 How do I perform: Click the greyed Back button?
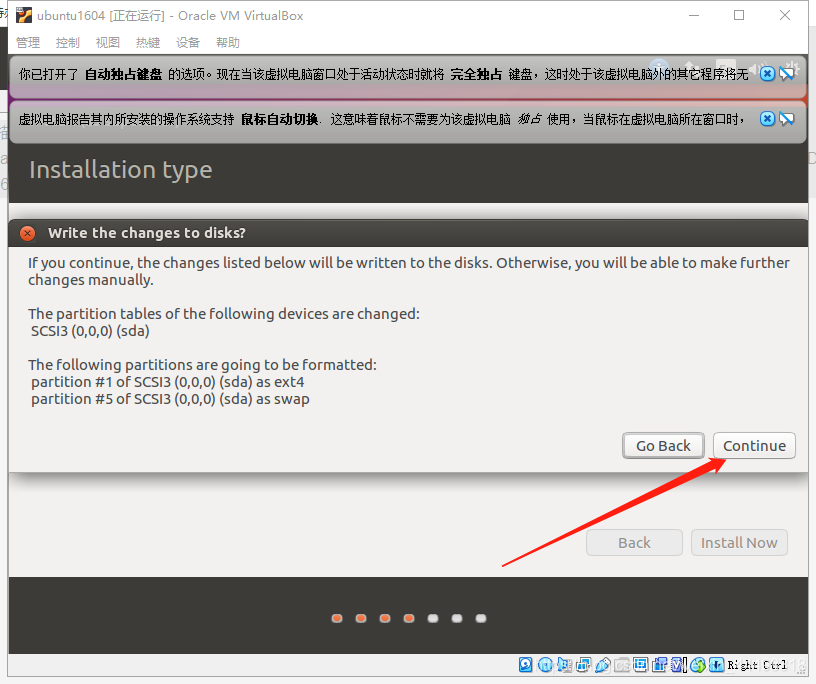(x=634, y=542)
